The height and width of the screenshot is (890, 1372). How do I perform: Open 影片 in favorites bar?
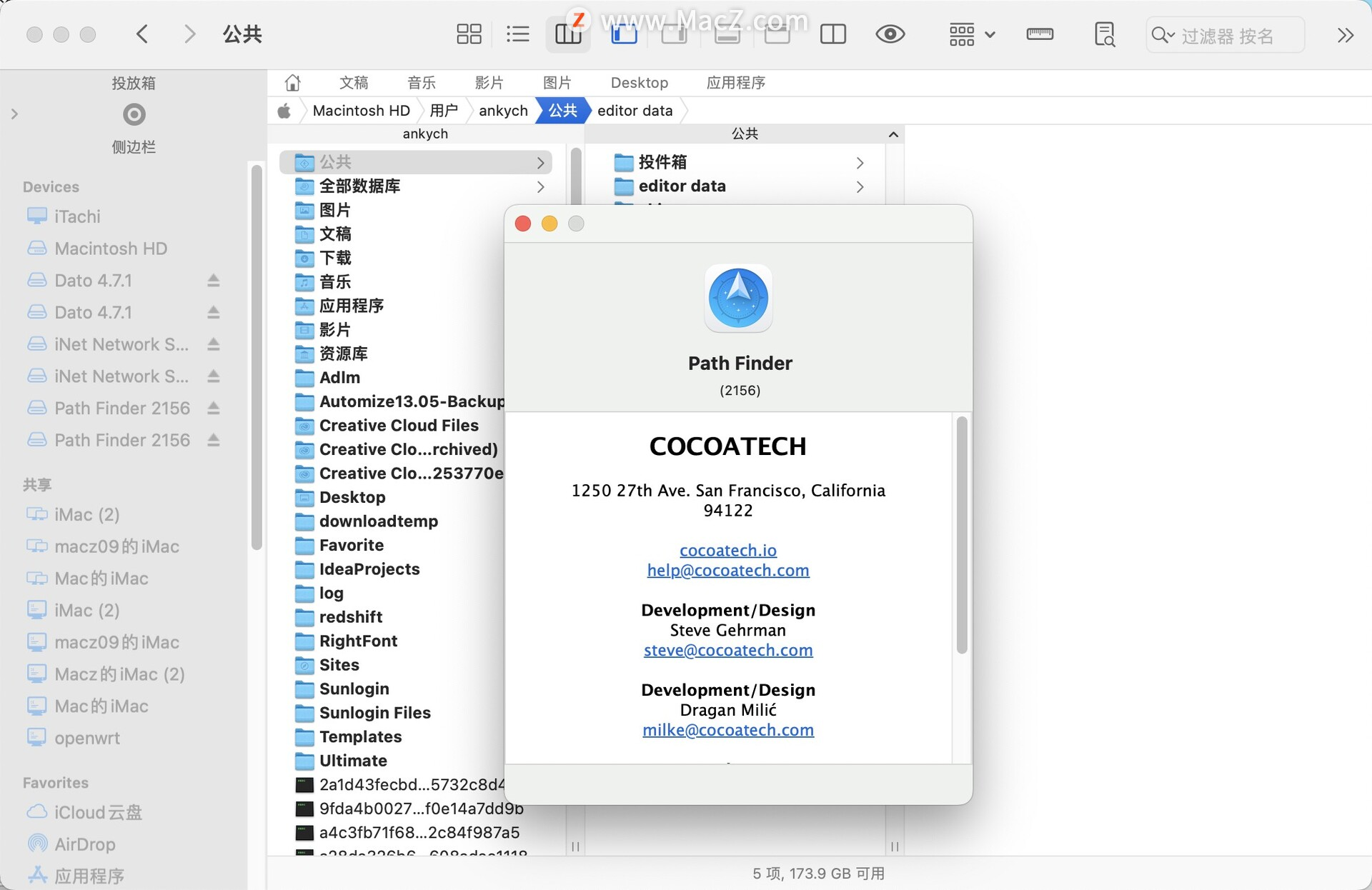pos(489,83)
